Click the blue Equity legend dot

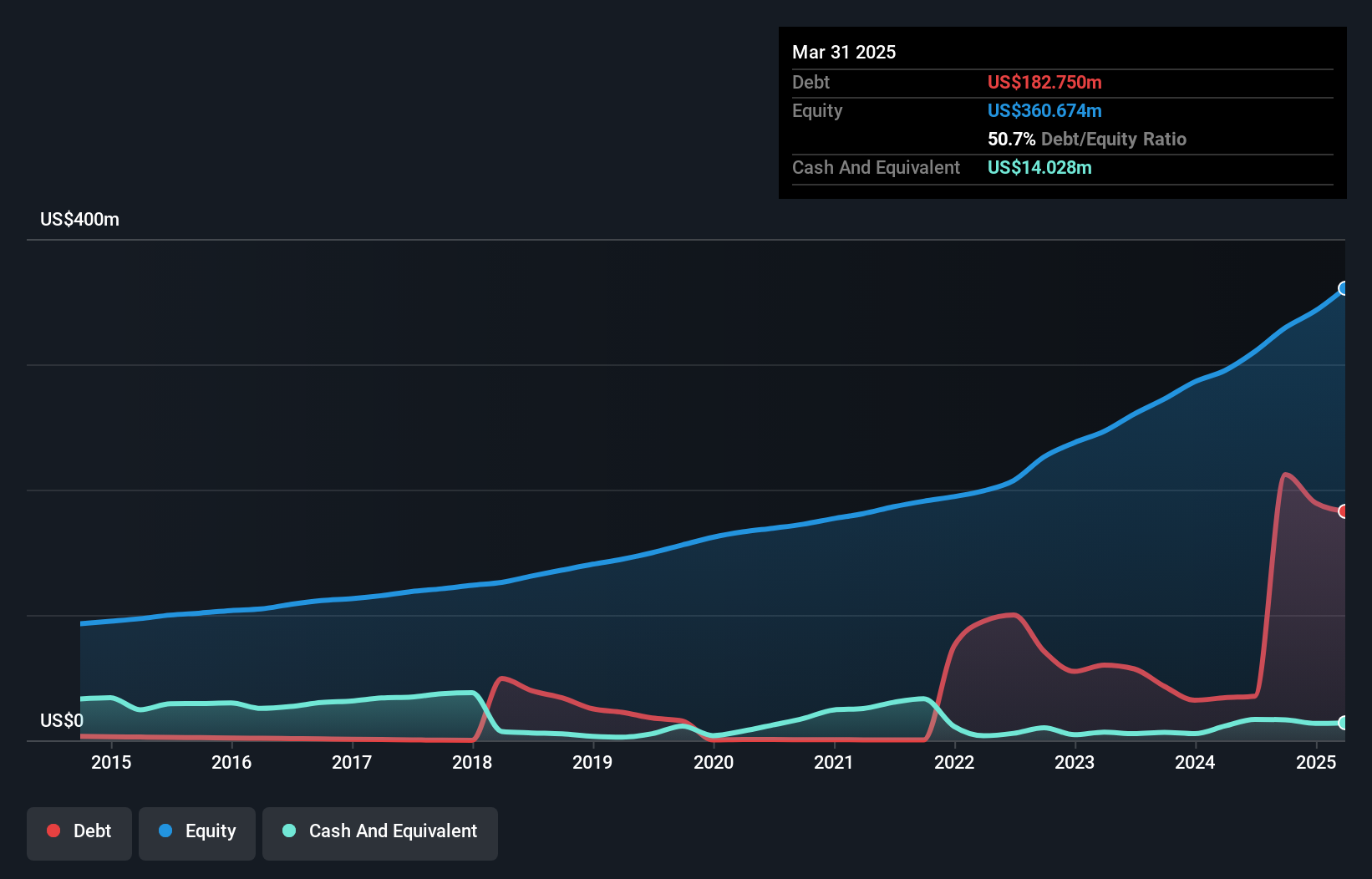(165, 831)
